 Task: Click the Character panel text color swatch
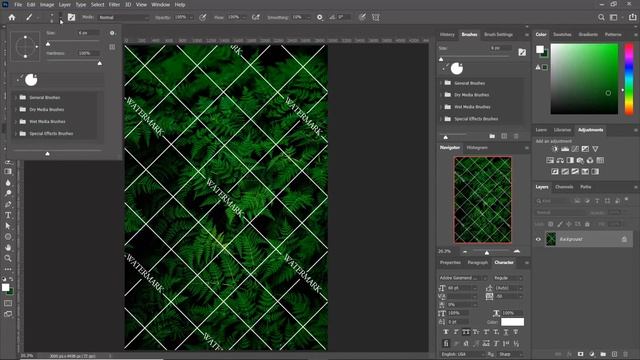pyautogui.click(x=512, y=322)
